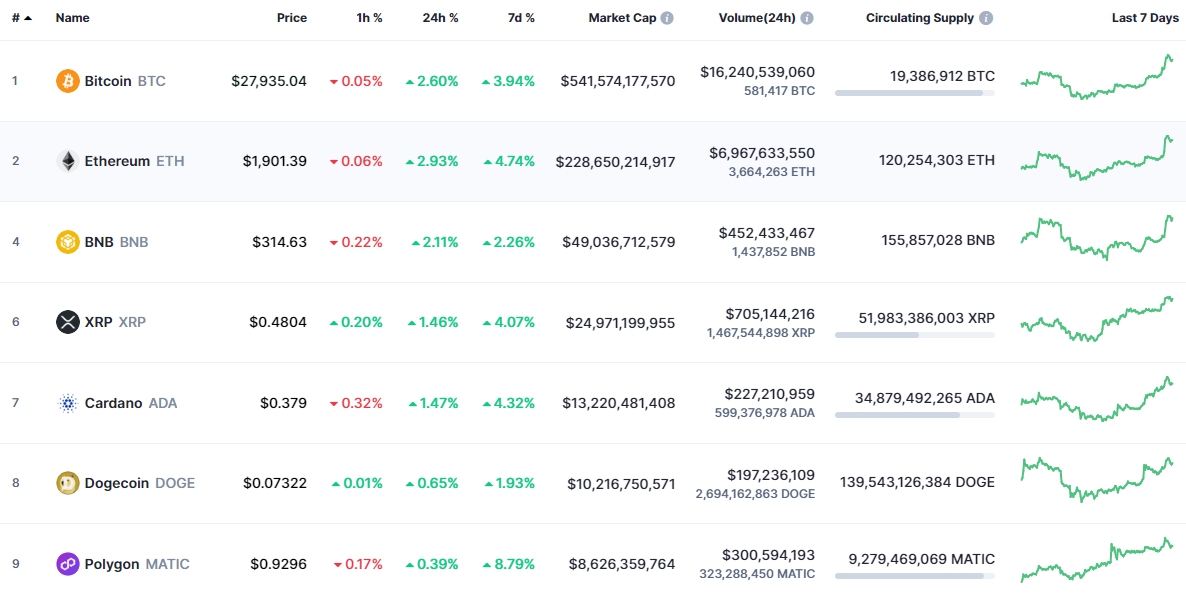Click Dogecoin volume $197,236,109
The height and width of the screenshot is (596, 1186).
(770, 475)
